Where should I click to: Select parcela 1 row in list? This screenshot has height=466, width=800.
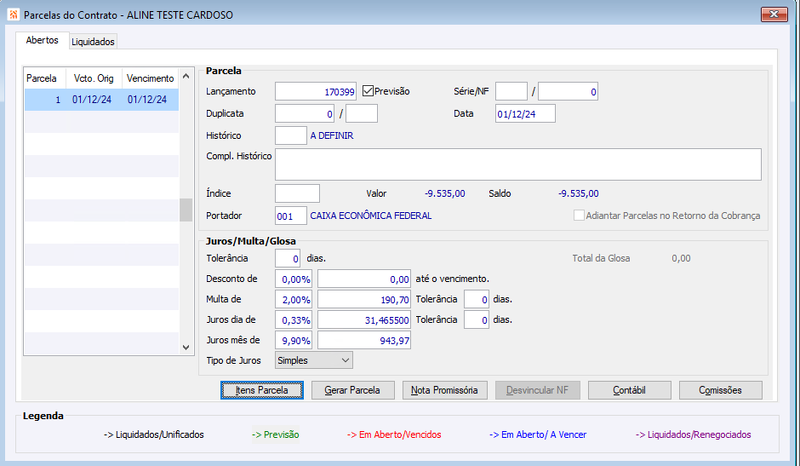point(102,100)
